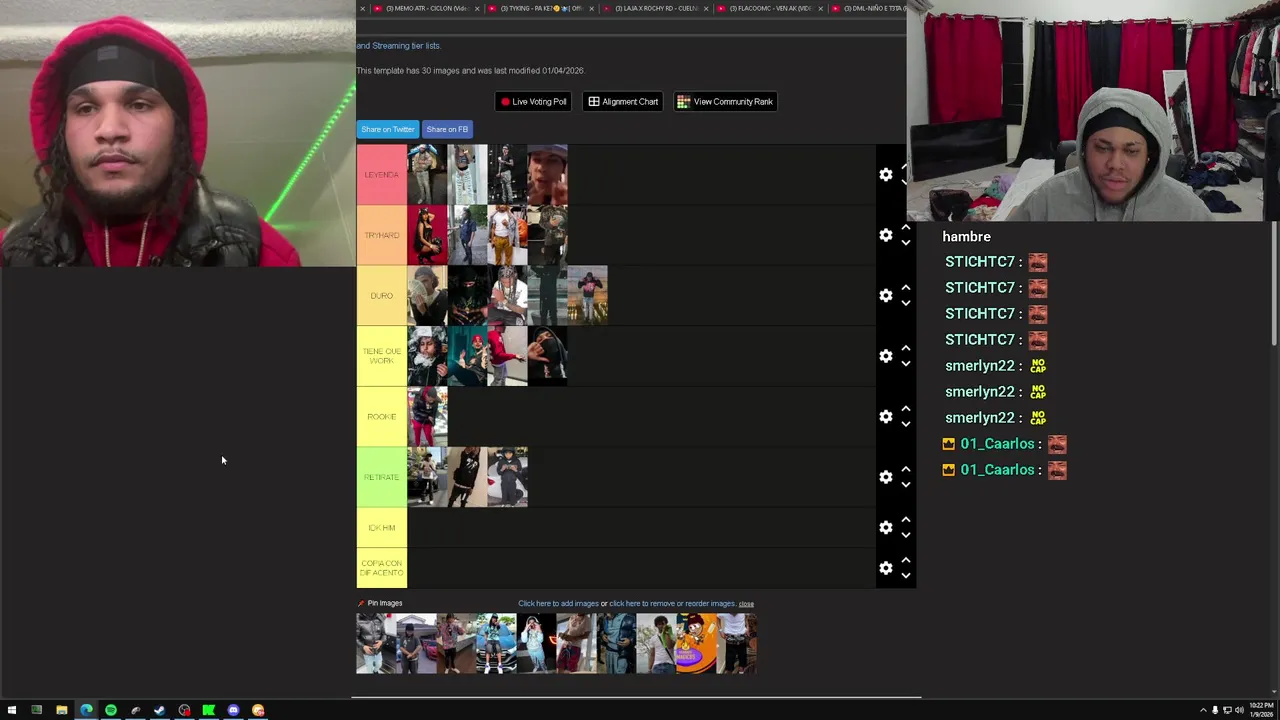Pick orange cartoon character image in pool
This screenshot has height=720, width=1280.
pyautogui.click(x=696, y=643)
